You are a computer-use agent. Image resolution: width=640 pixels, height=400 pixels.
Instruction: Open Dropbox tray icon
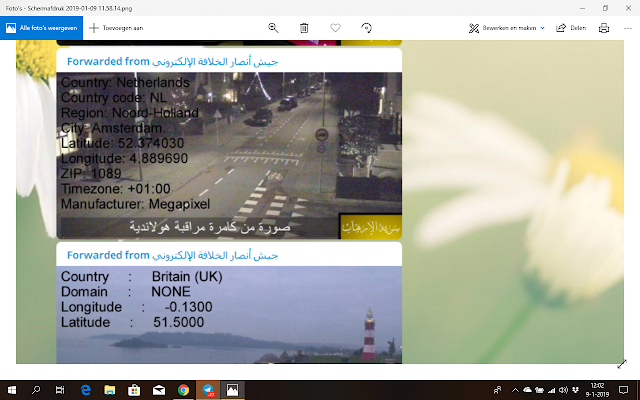(576, 390)
